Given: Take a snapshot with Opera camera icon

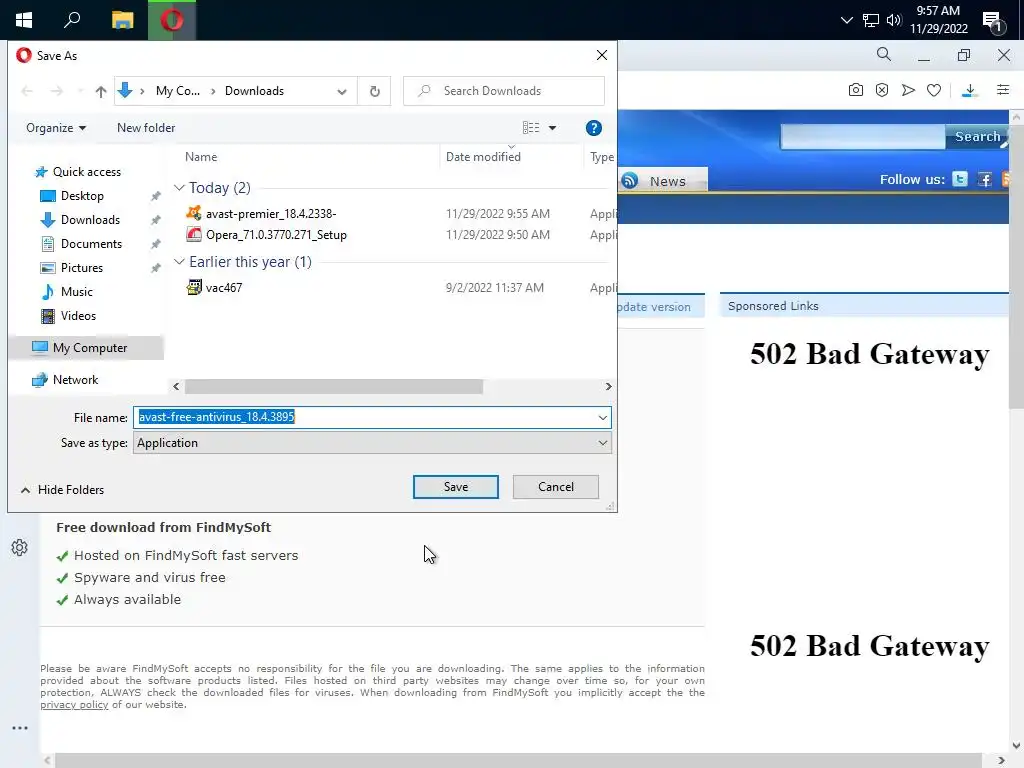Looking at the screenshot, I should [856, 90].
